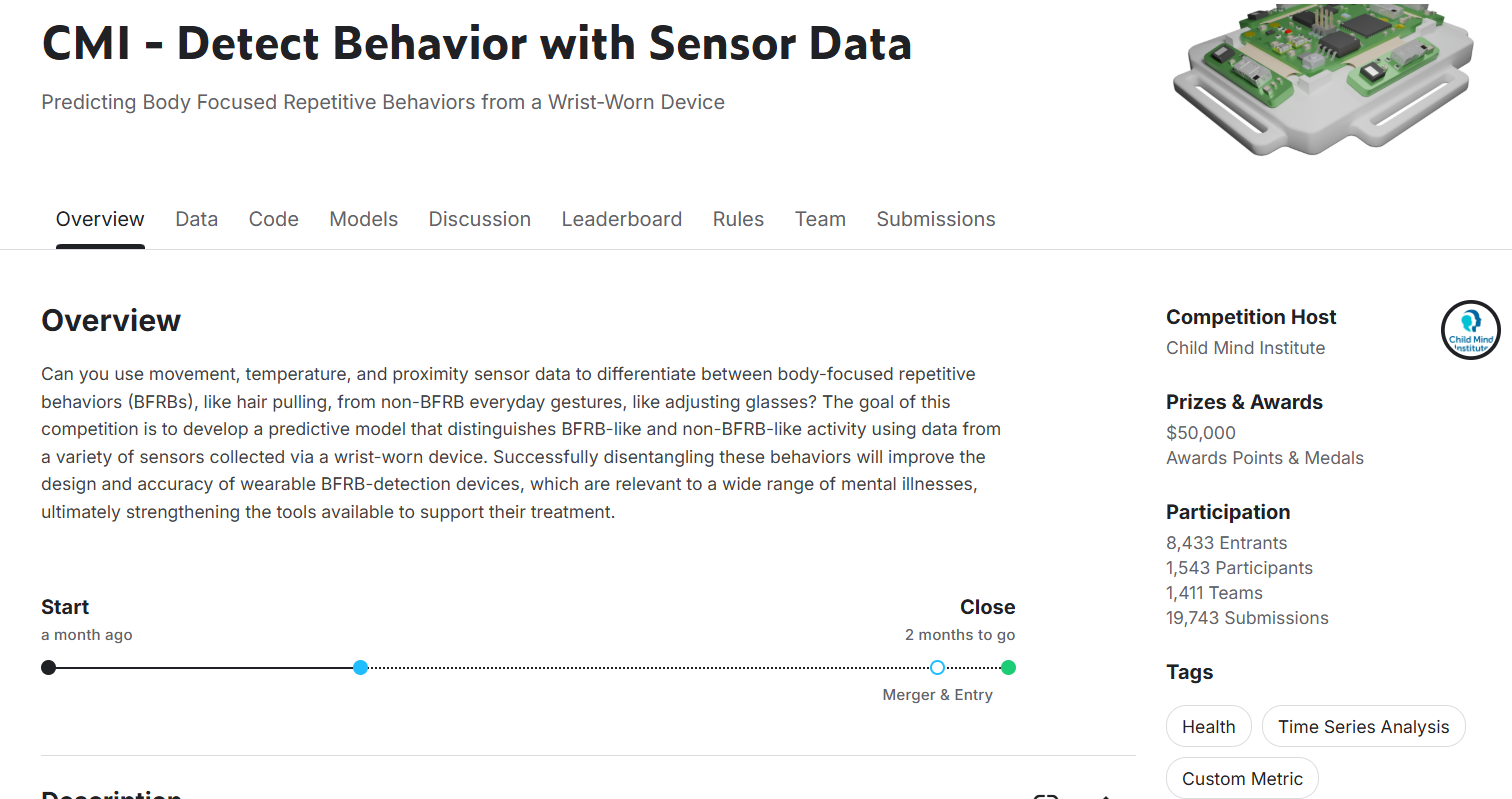Click the Merger & Entry deadline marker

[937, 667]
